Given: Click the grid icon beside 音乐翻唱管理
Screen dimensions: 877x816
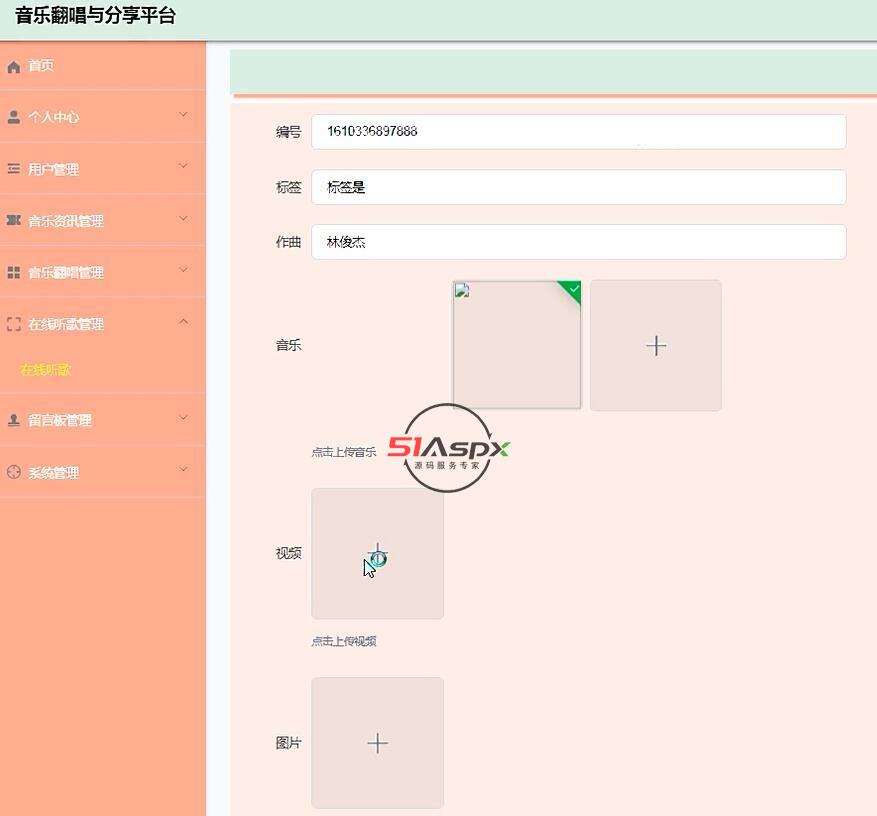Looking at the screenshot, I should [14, 272].
